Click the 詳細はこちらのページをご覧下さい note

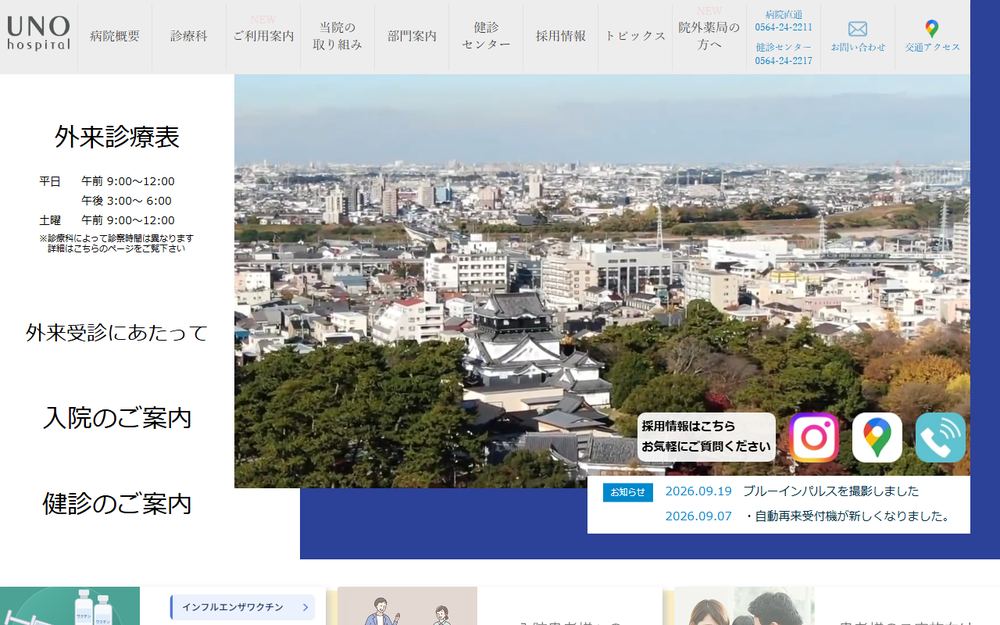(x=116, y=249)
